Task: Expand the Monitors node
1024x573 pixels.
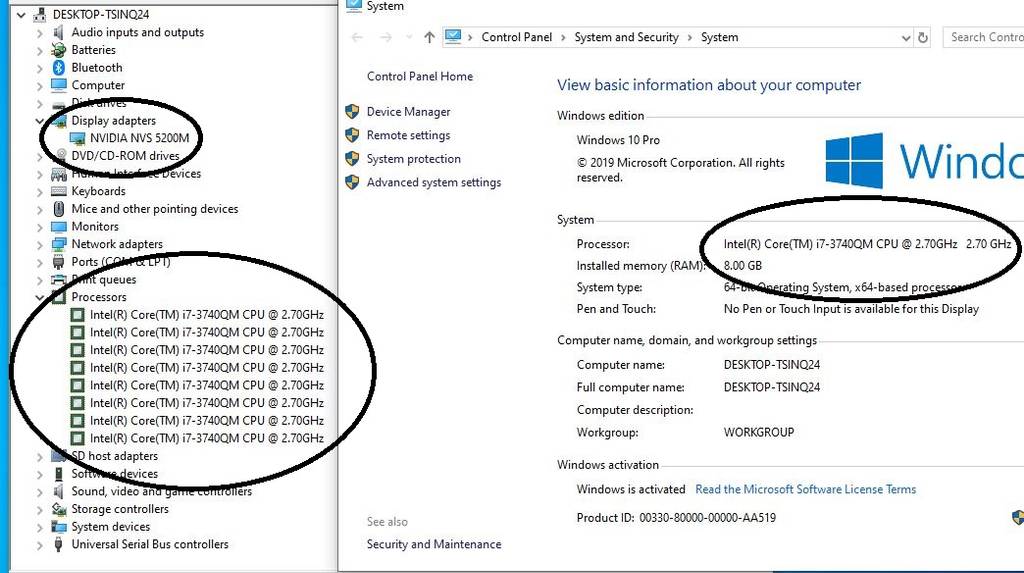Action: [x=40, y=227]
